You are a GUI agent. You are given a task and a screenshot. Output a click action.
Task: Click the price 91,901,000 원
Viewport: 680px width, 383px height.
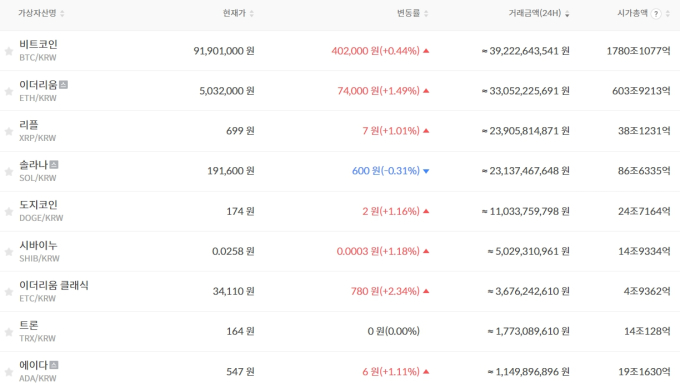[224, 51]
